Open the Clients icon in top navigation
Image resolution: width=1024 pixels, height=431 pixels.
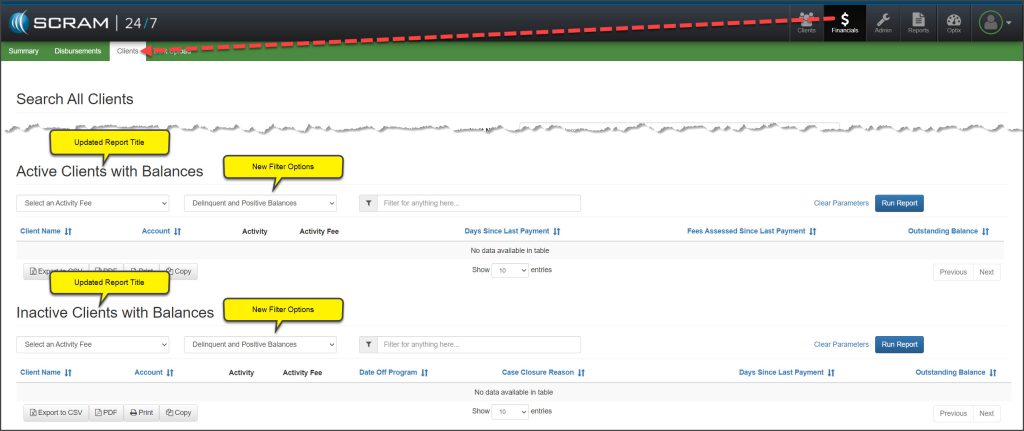point(806,22)
